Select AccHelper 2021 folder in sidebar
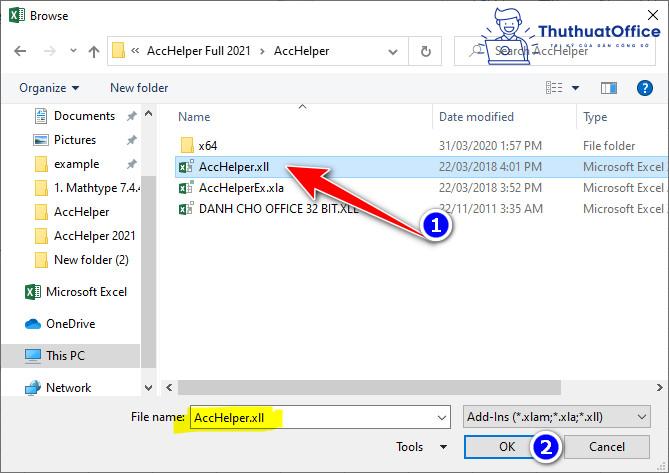Image resolution: width=669 pixels, height=473 pixels. 94,236
